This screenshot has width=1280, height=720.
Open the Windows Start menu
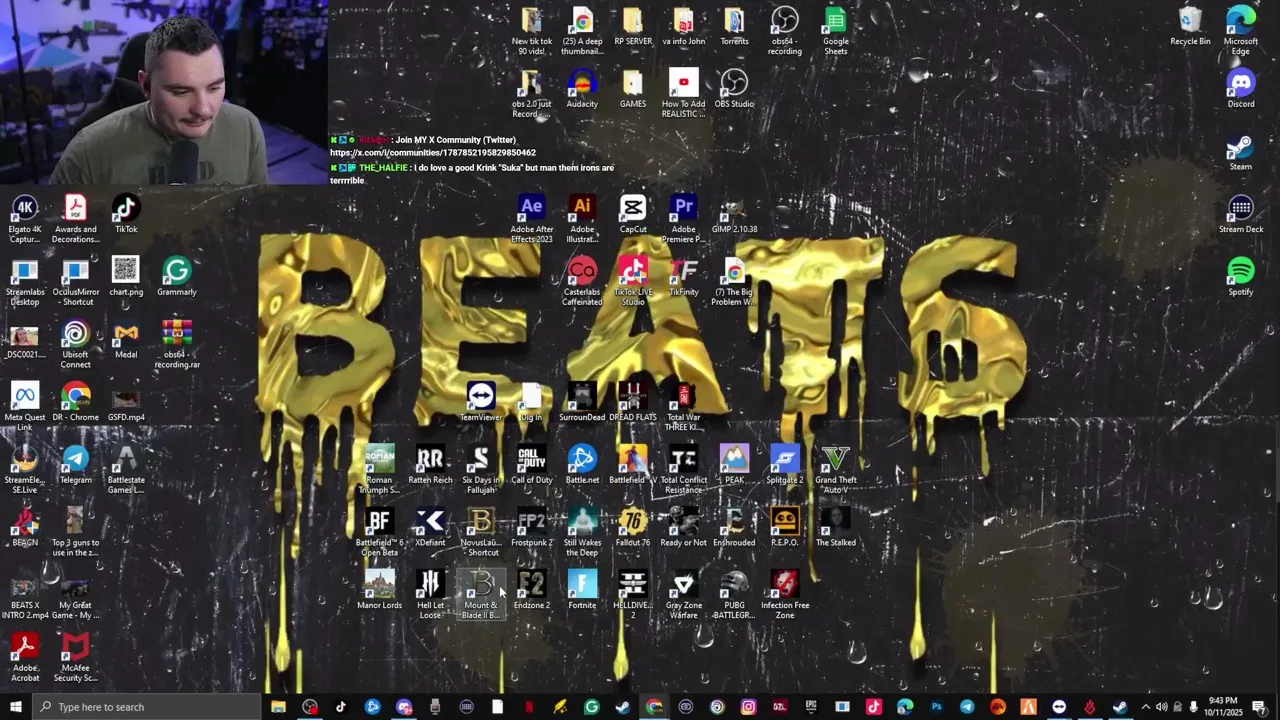[x=15, y=707]
